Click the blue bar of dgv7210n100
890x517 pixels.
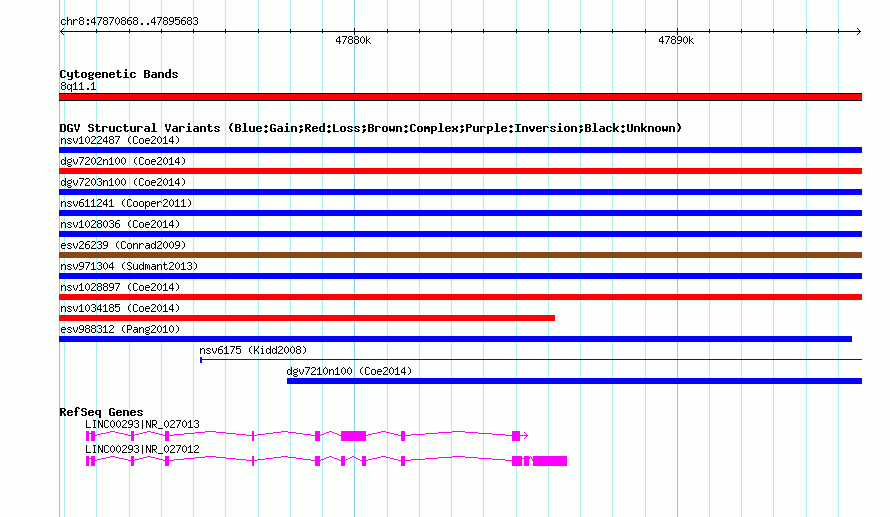[x=574, y=381]
